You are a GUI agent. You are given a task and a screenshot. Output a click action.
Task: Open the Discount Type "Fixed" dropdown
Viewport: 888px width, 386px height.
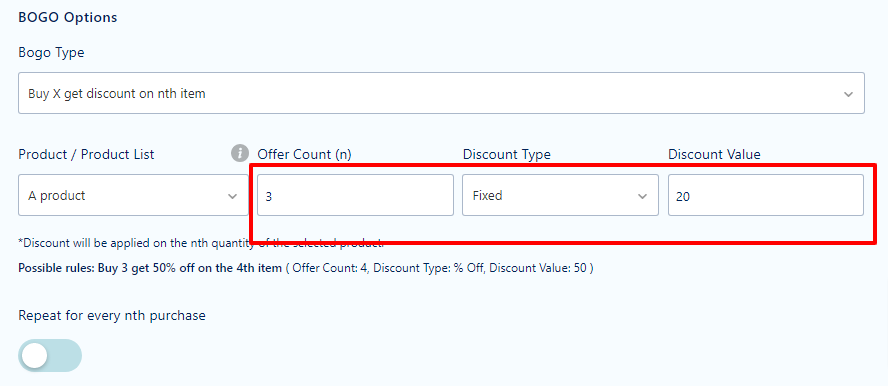[x=560, y=195]
